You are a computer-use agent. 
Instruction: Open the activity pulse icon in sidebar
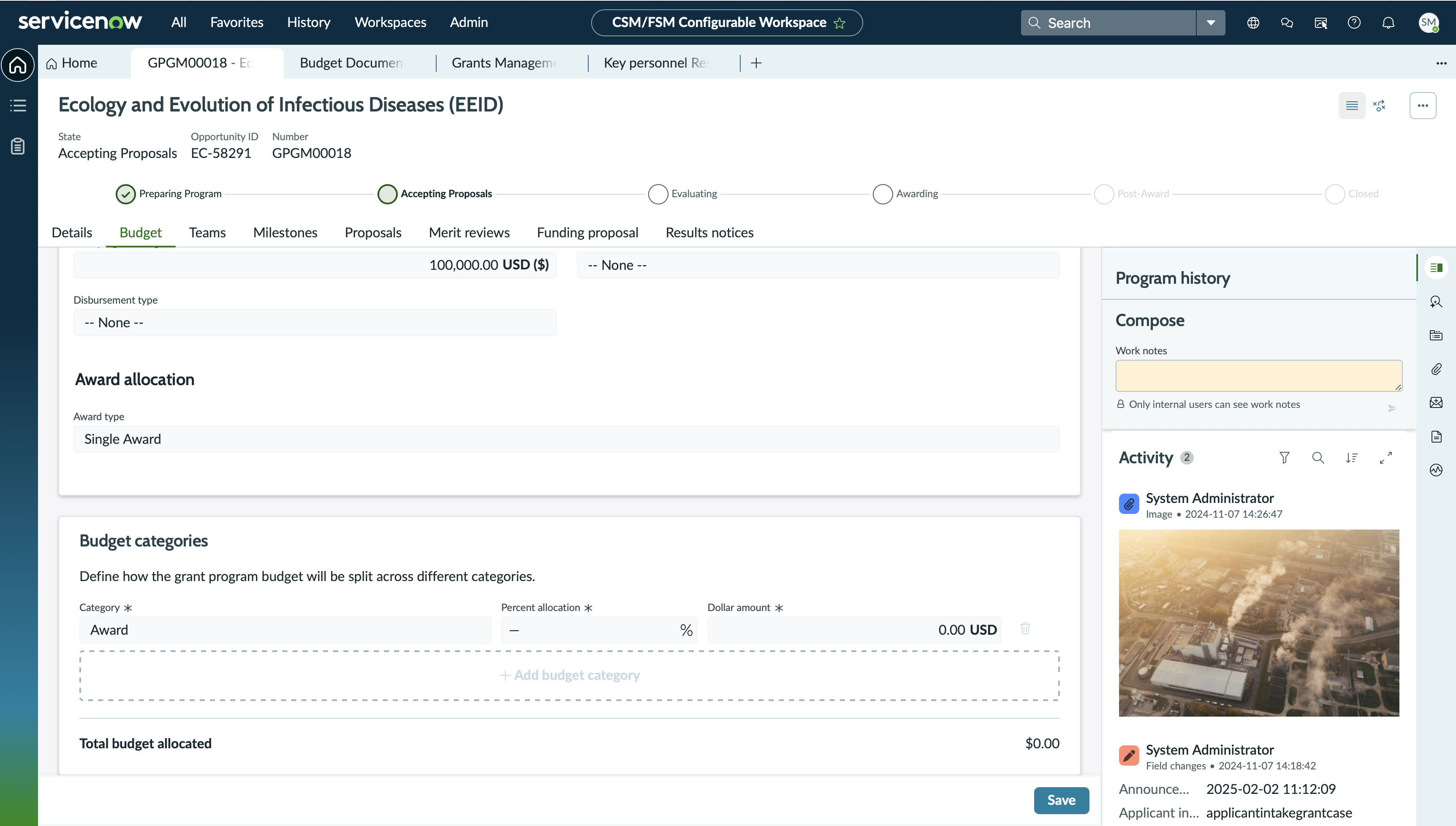tap(1436, 470)
